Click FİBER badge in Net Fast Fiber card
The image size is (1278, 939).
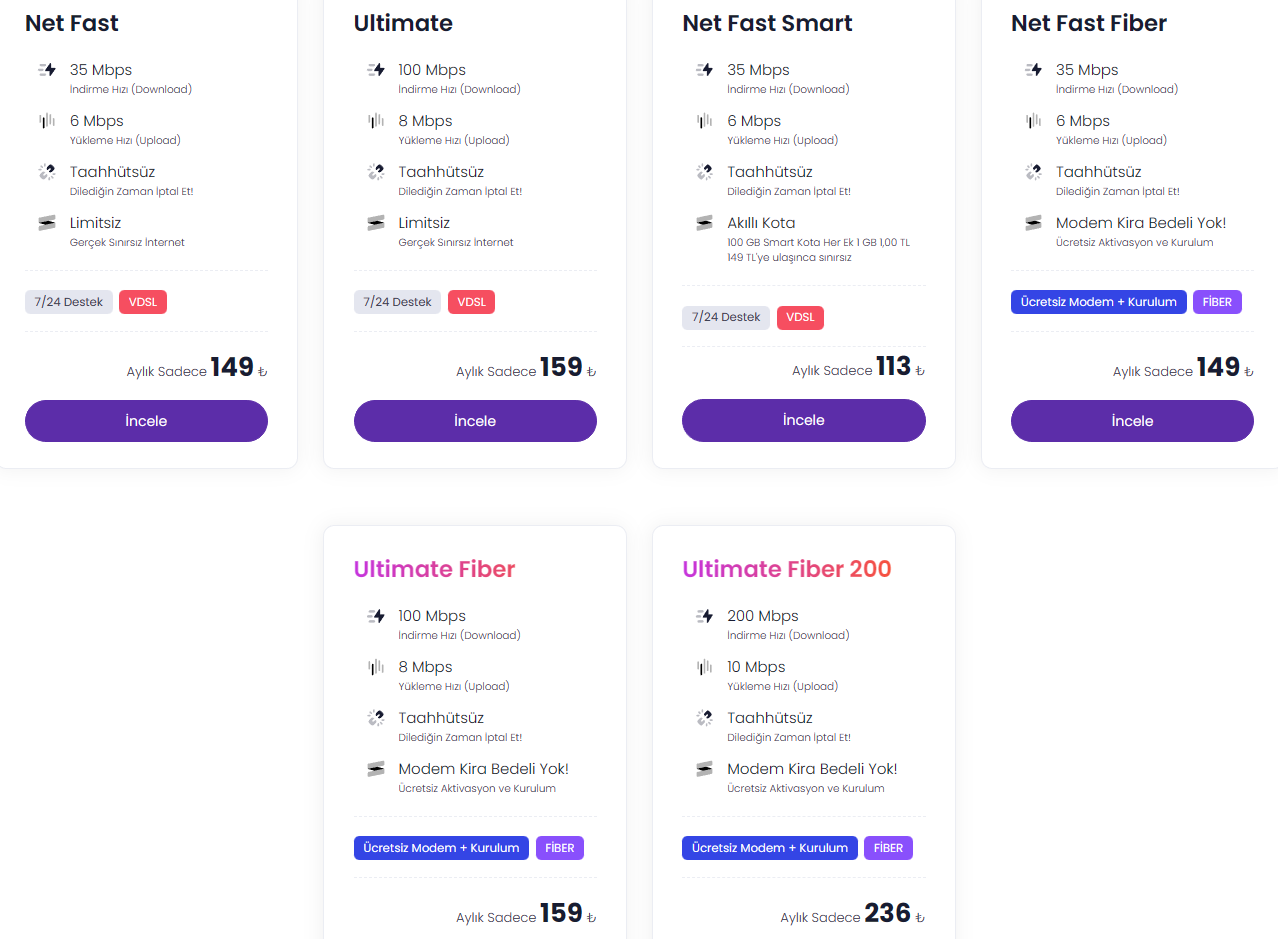[x=1217, y=302]
